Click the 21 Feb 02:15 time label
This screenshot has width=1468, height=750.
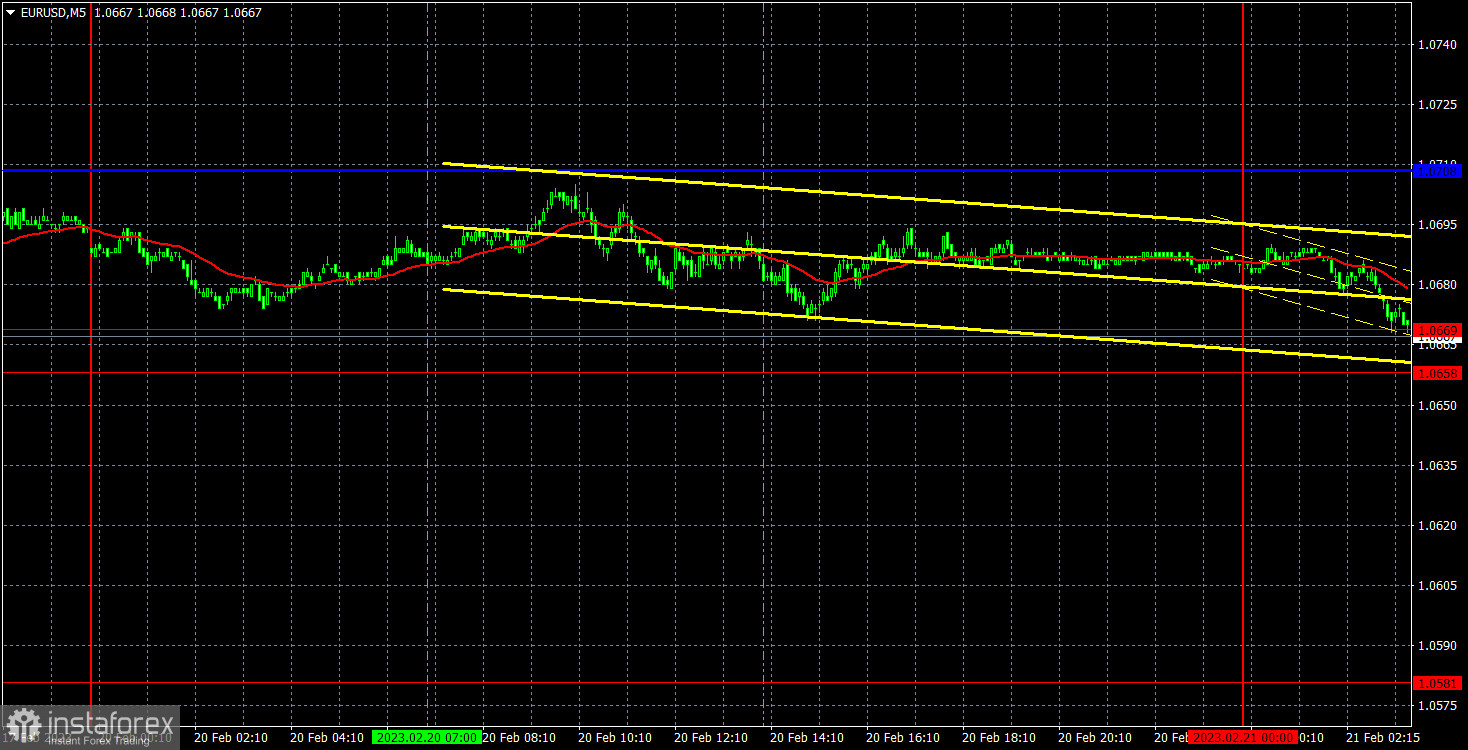1382,737
